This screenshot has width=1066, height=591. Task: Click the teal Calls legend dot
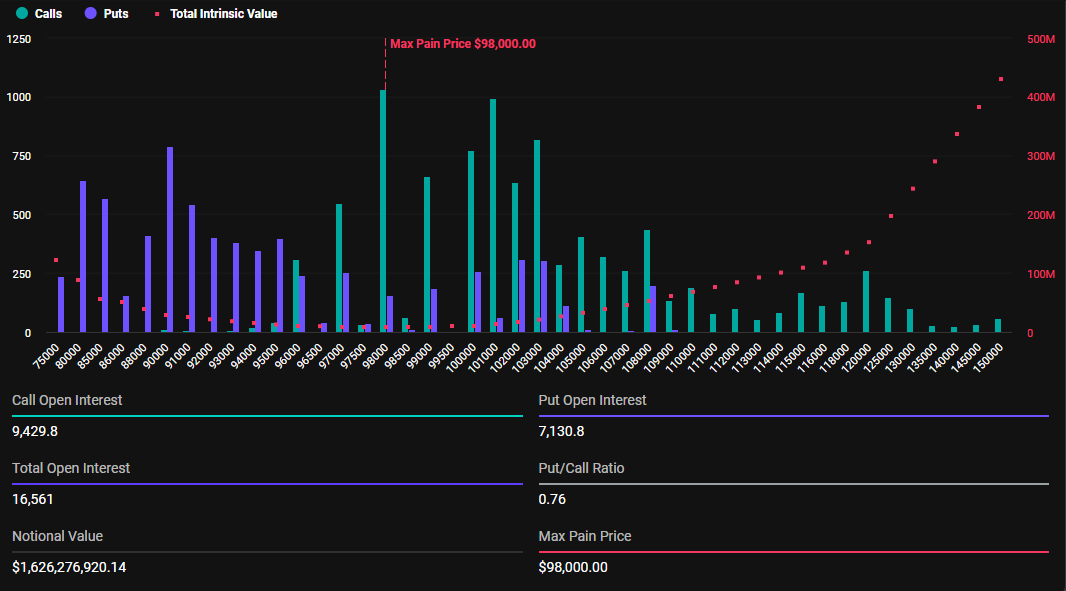(21, 14)
